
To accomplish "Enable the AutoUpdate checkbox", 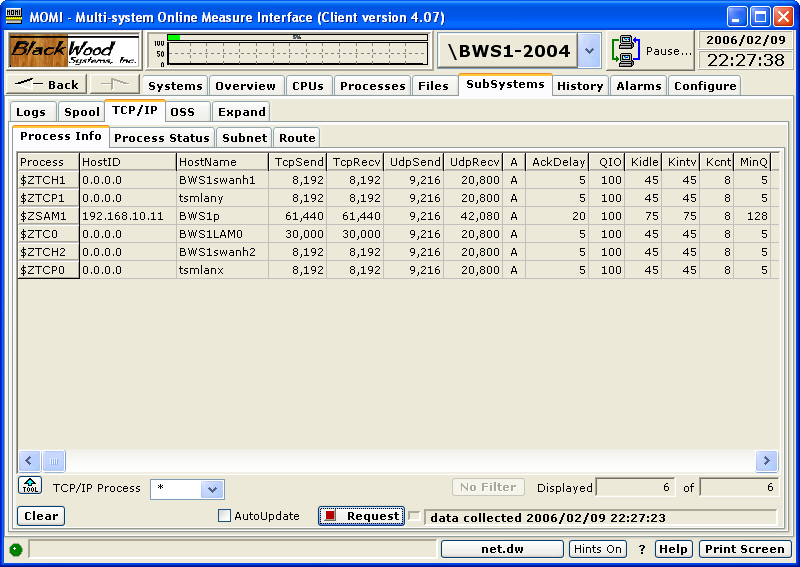I will (225, 516).
